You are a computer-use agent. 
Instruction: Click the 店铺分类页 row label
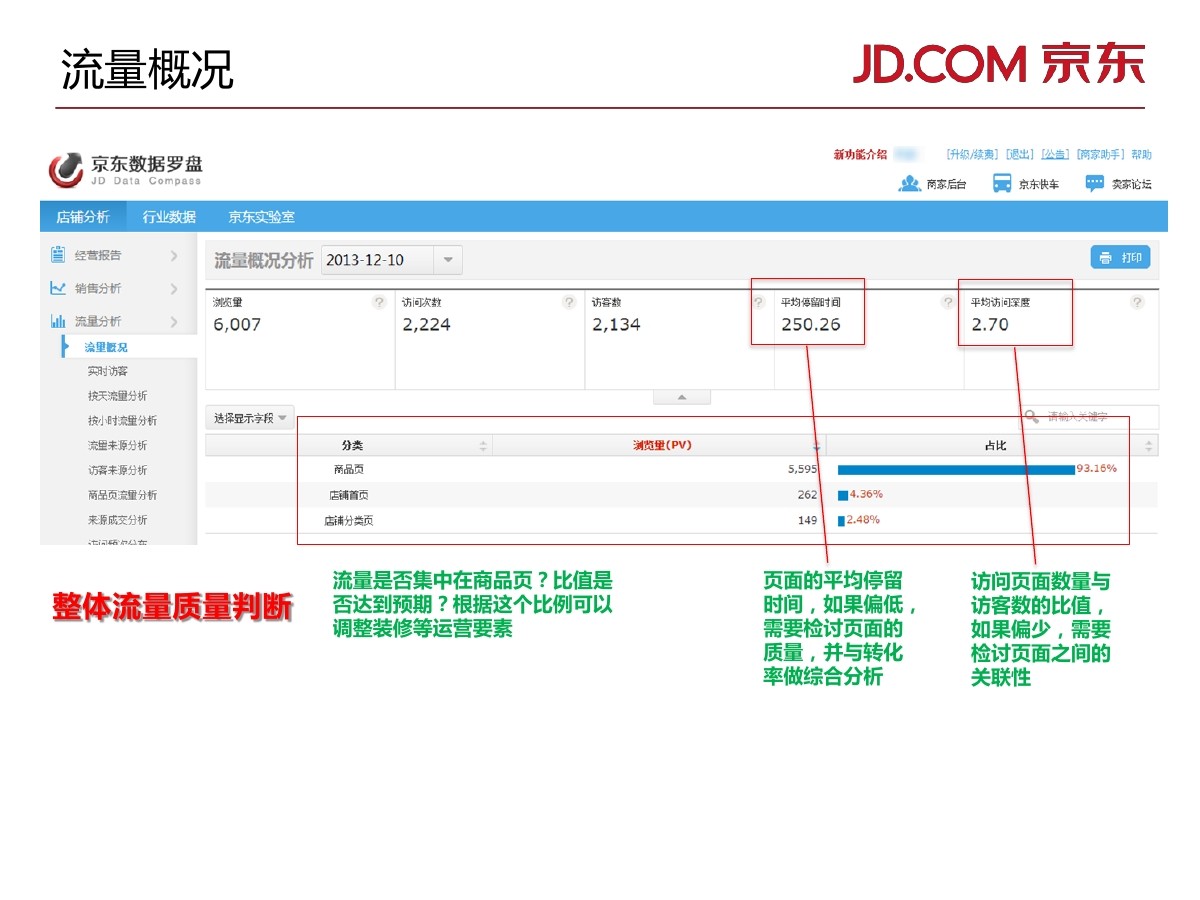pyautogui.click(x=349, y=521)
